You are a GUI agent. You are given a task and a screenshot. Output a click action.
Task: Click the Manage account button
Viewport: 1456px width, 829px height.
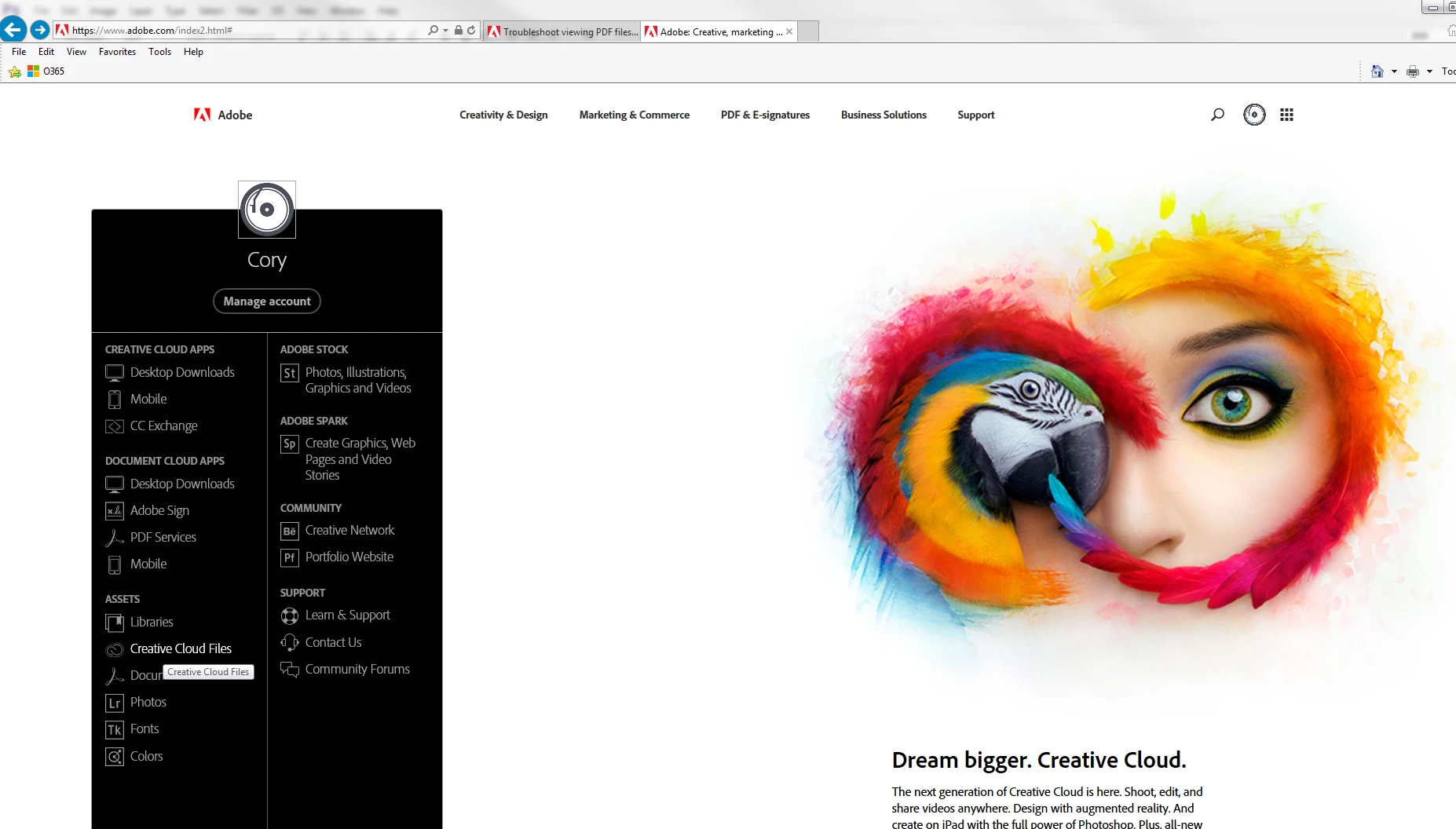[x=267, y=301]
